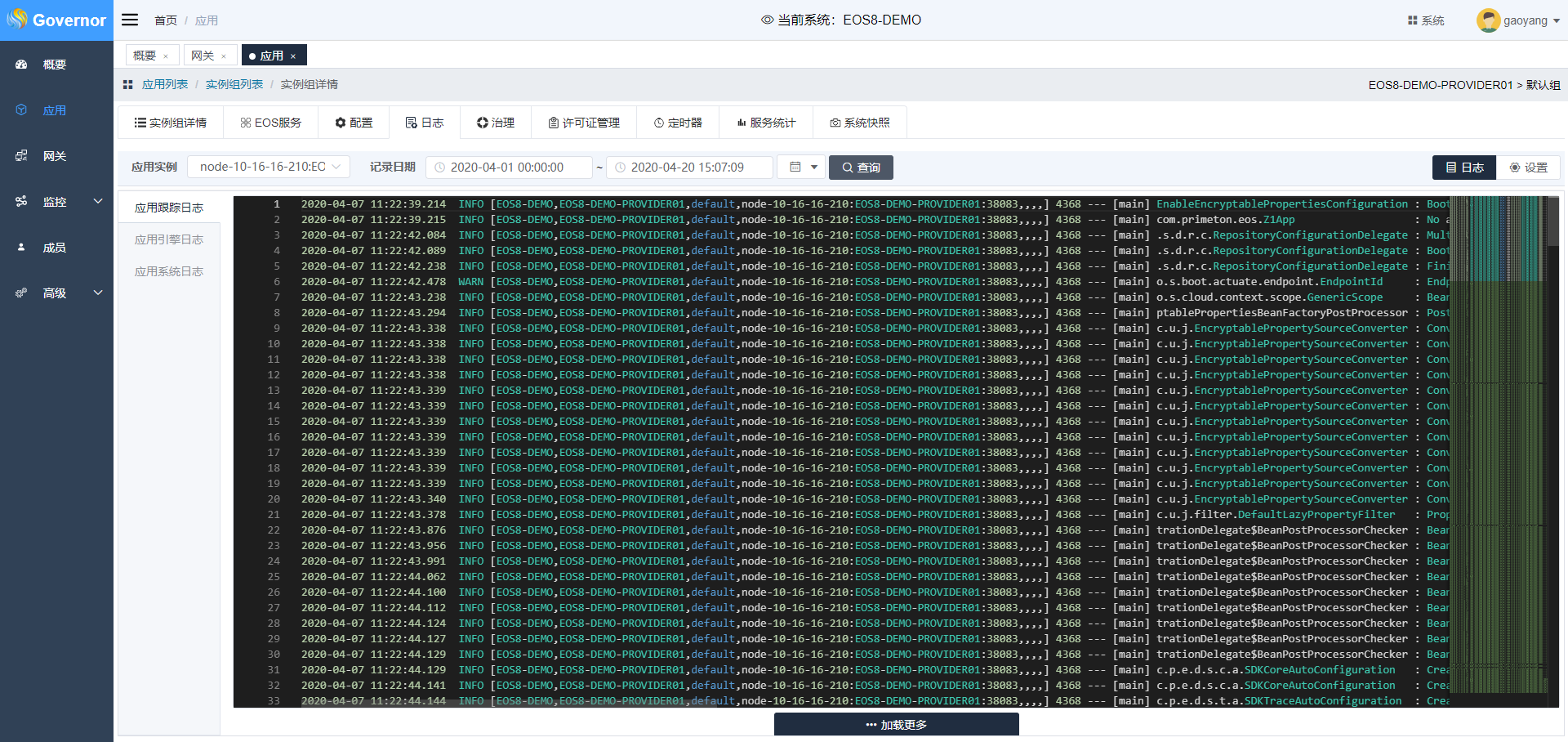The image size is (1568, 742).
Task: Open the calendar range preset dropdown
Action: click(x=801, y=167)
